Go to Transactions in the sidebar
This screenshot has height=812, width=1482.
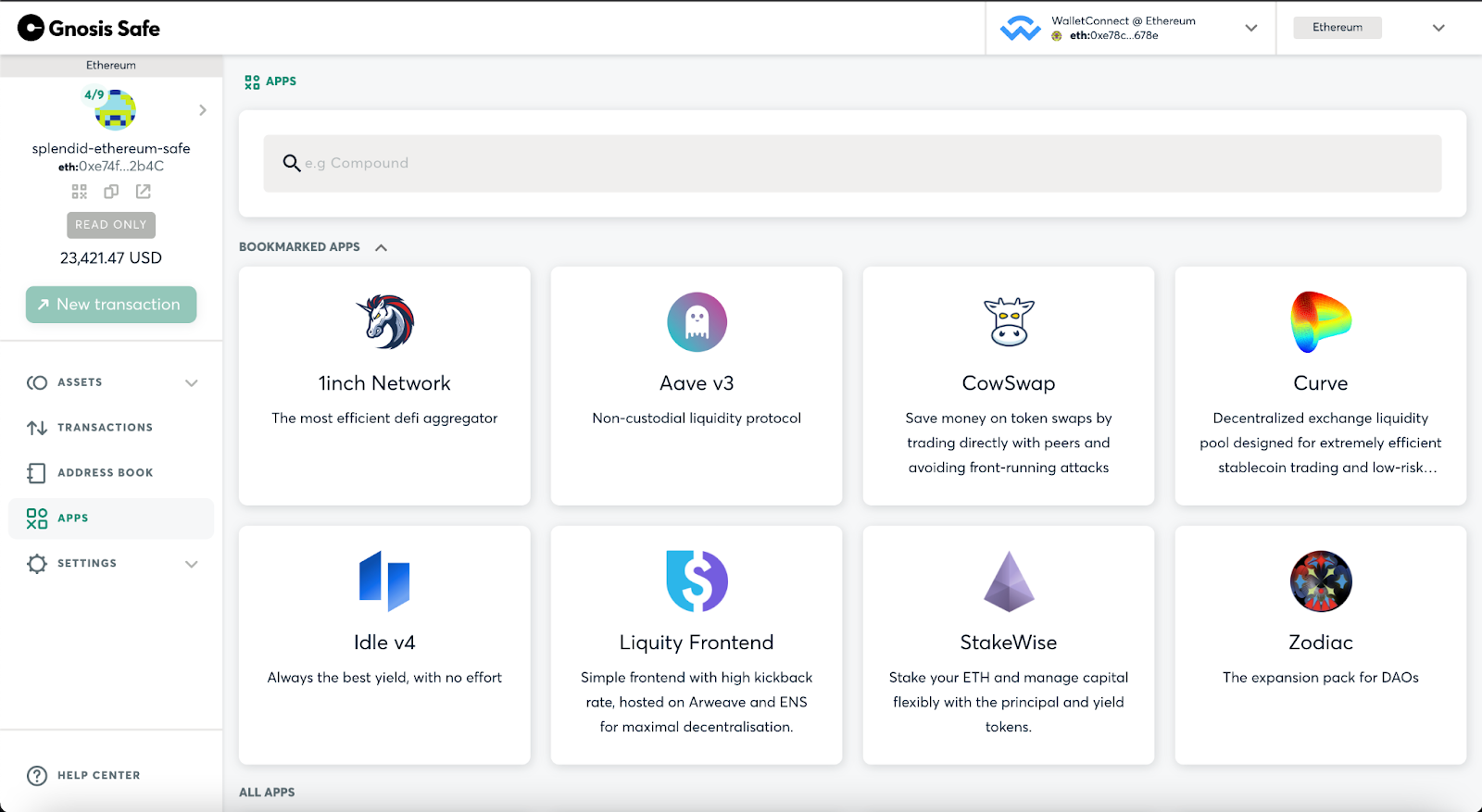[x=105, y=428]
